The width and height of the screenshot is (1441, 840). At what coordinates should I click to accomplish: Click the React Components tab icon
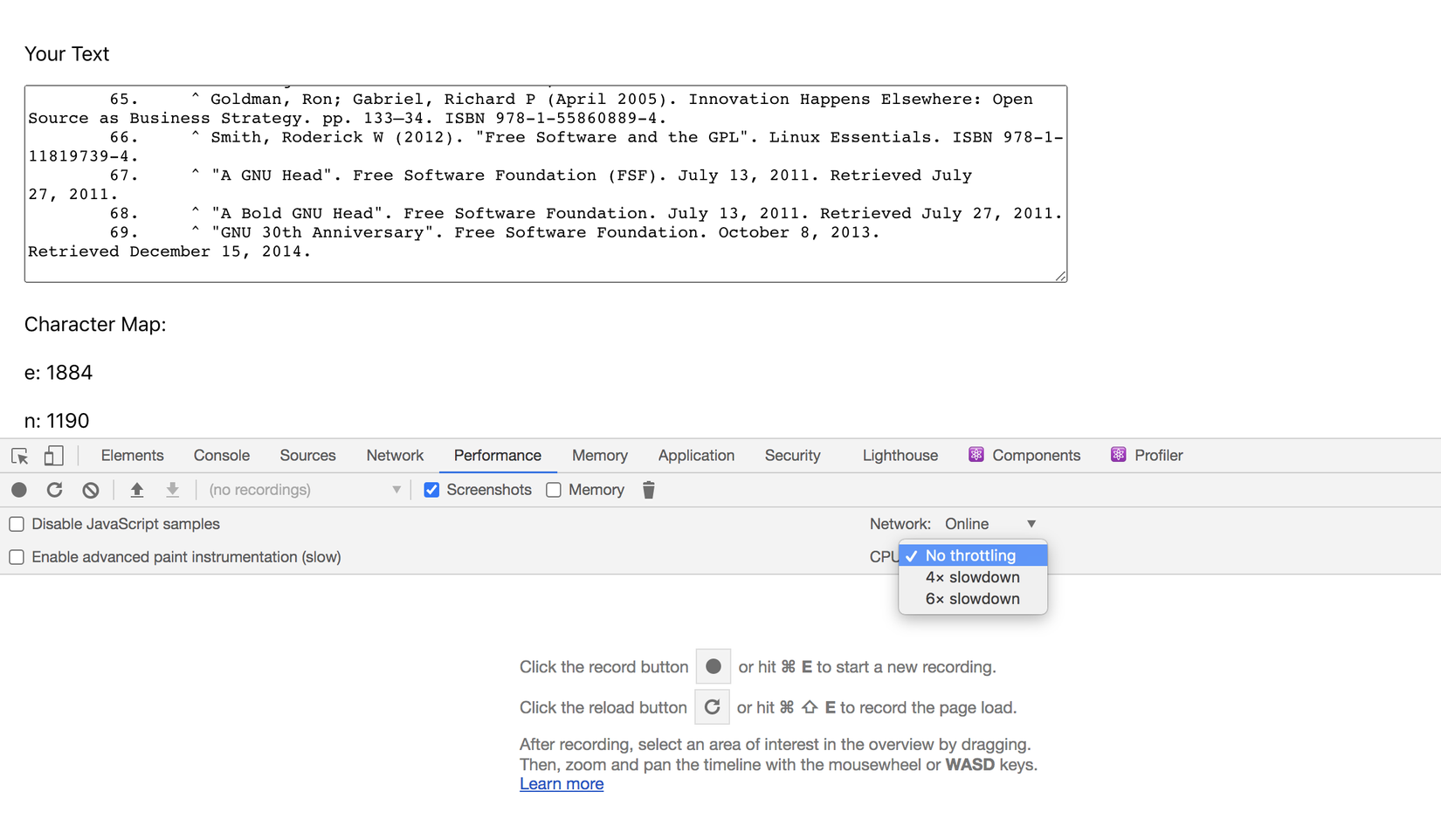(x=976, y=455)
